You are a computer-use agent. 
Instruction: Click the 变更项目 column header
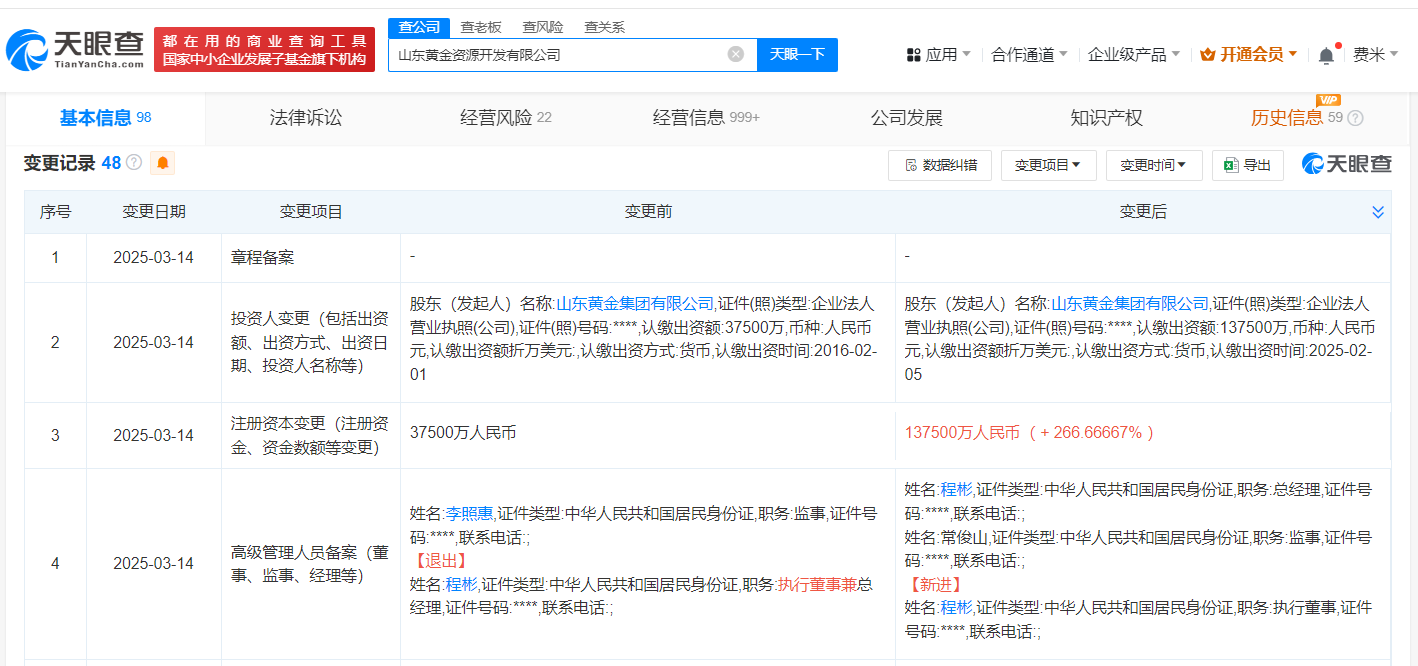311,212
